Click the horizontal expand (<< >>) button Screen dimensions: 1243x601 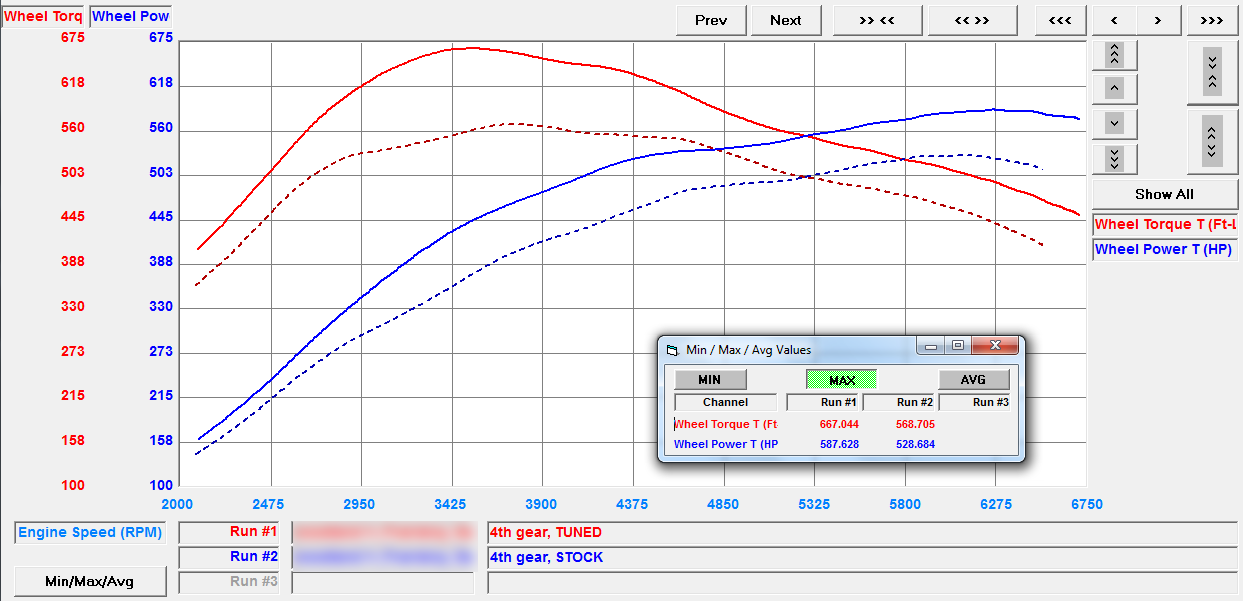coord(972,20)
